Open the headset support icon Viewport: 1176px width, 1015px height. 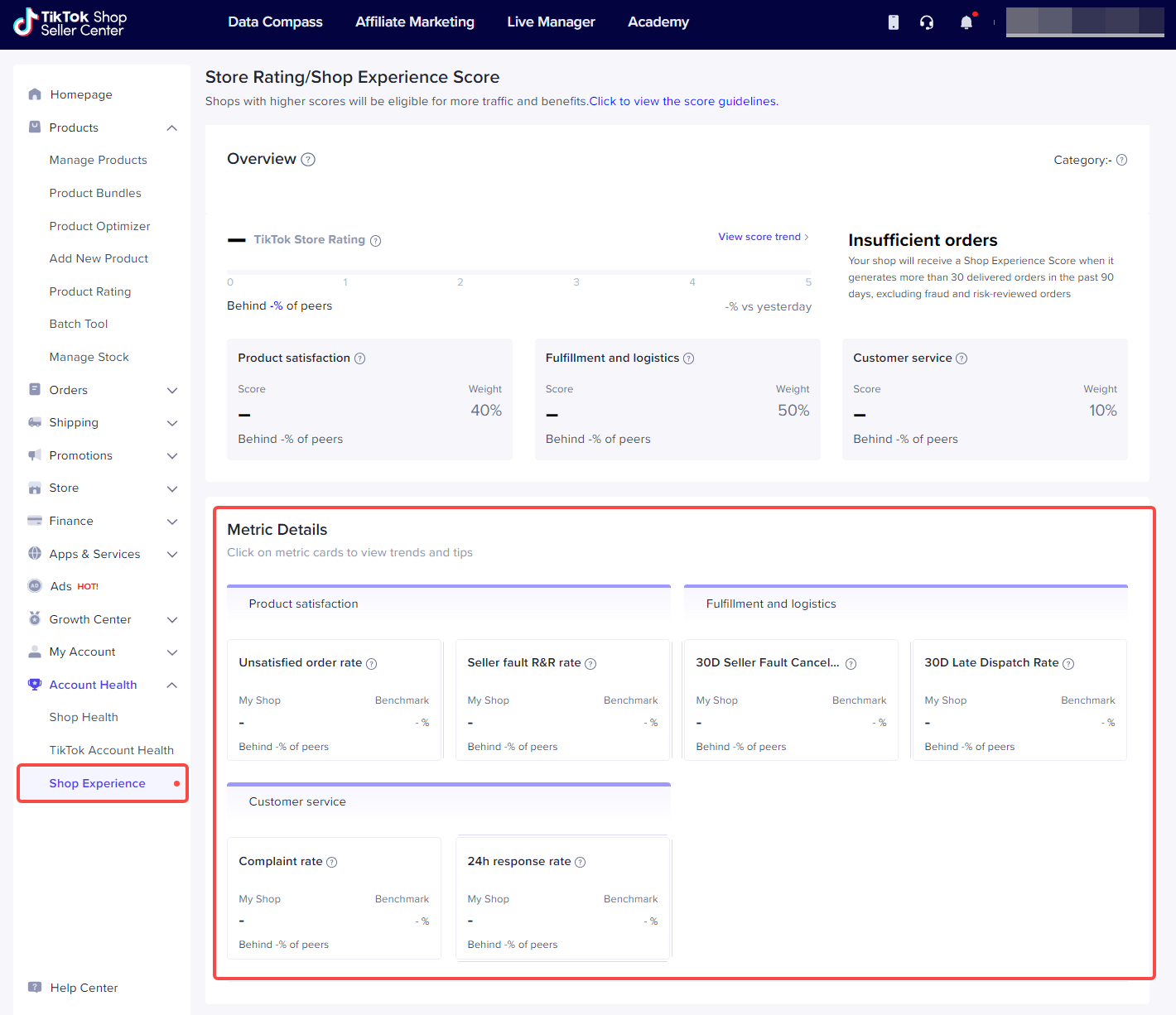point(927,22)
